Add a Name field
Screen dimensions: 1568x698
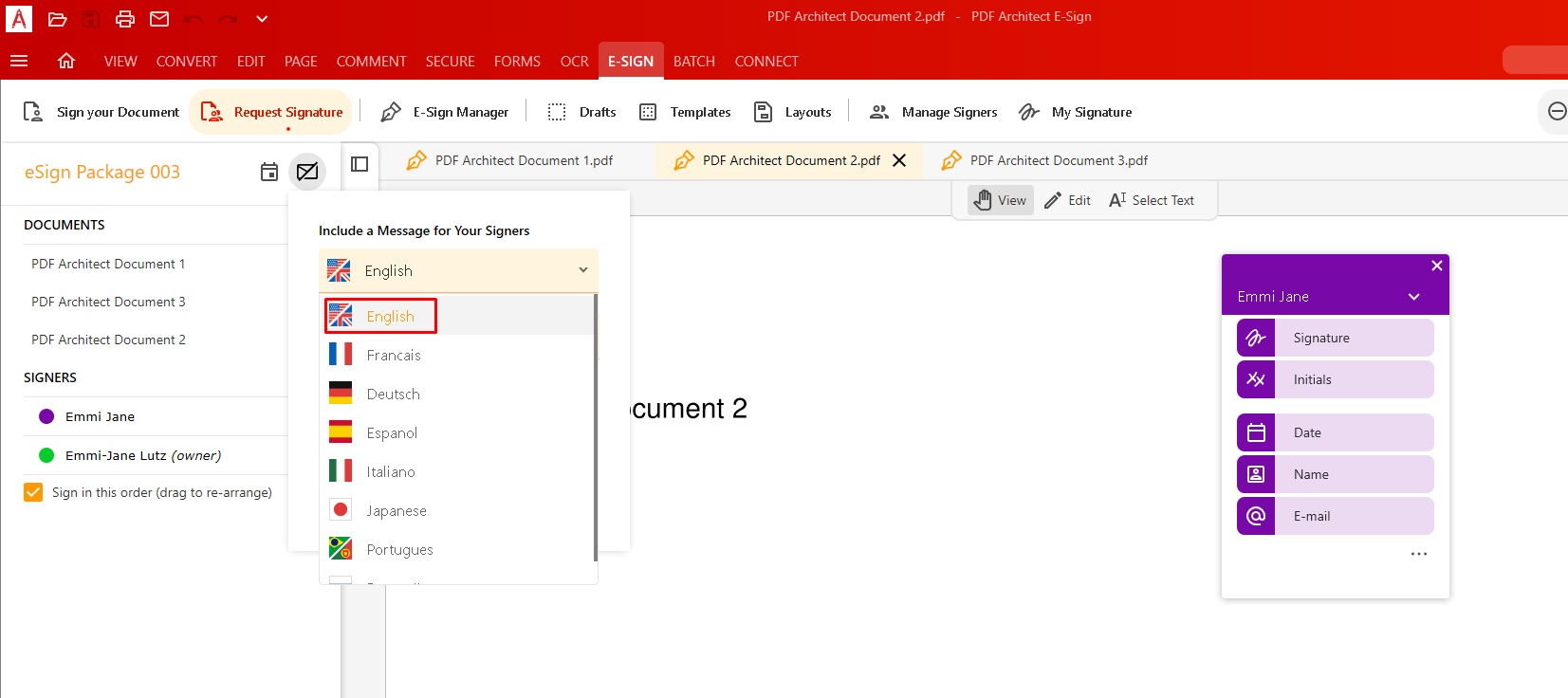click(x=1336, y=474)
